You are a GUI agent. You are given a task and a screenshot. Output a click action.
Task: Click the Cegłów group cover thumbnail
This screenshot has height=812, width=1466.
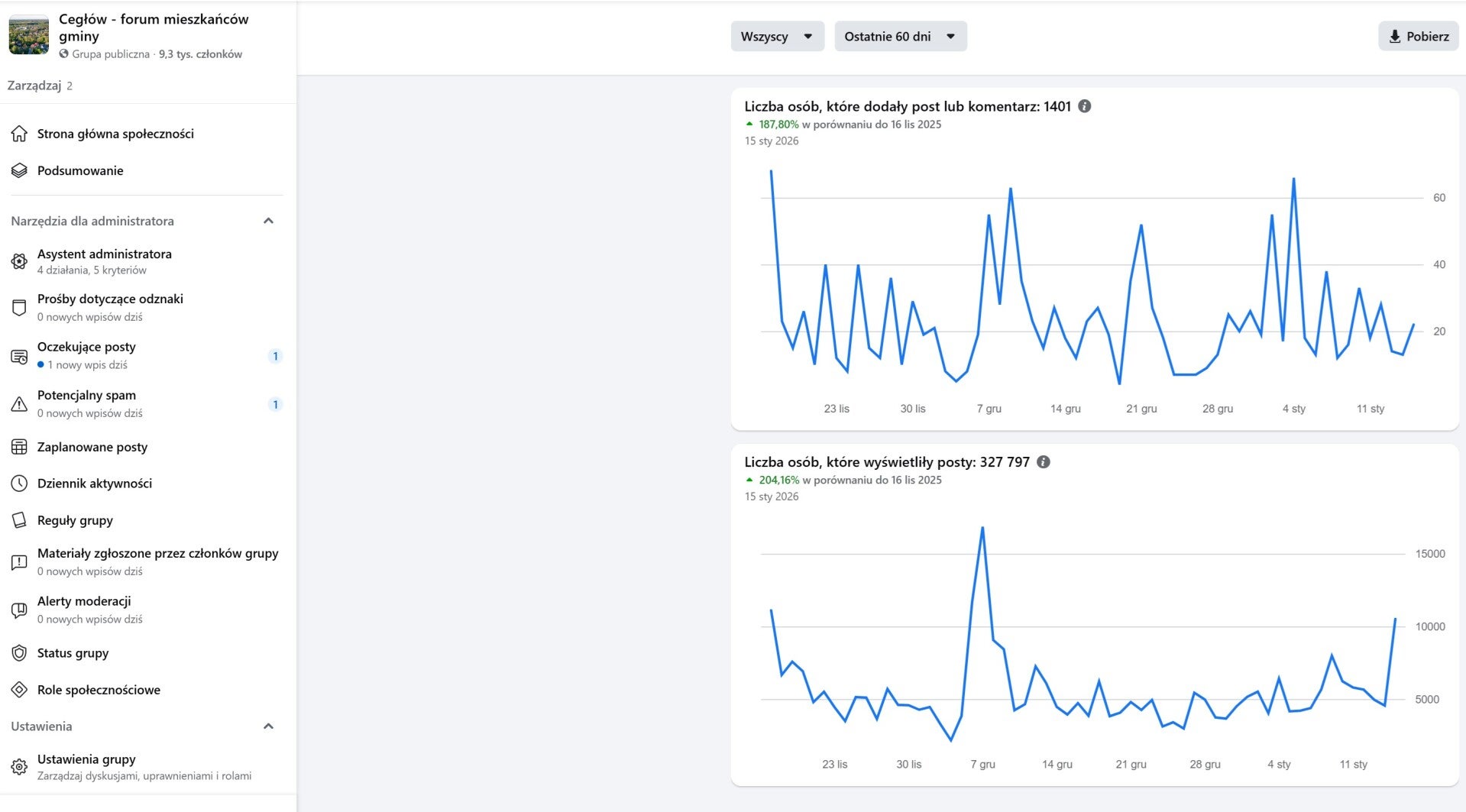click(x=29, y=35)
